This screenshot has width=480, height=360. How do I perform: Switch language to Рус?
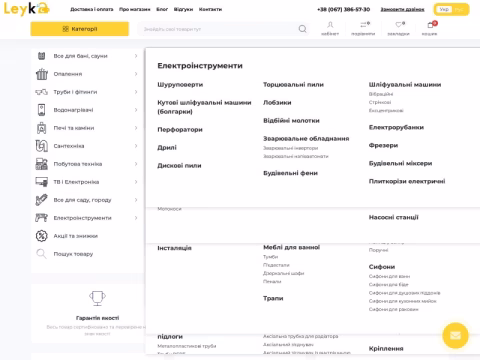(x=459, y=9)
